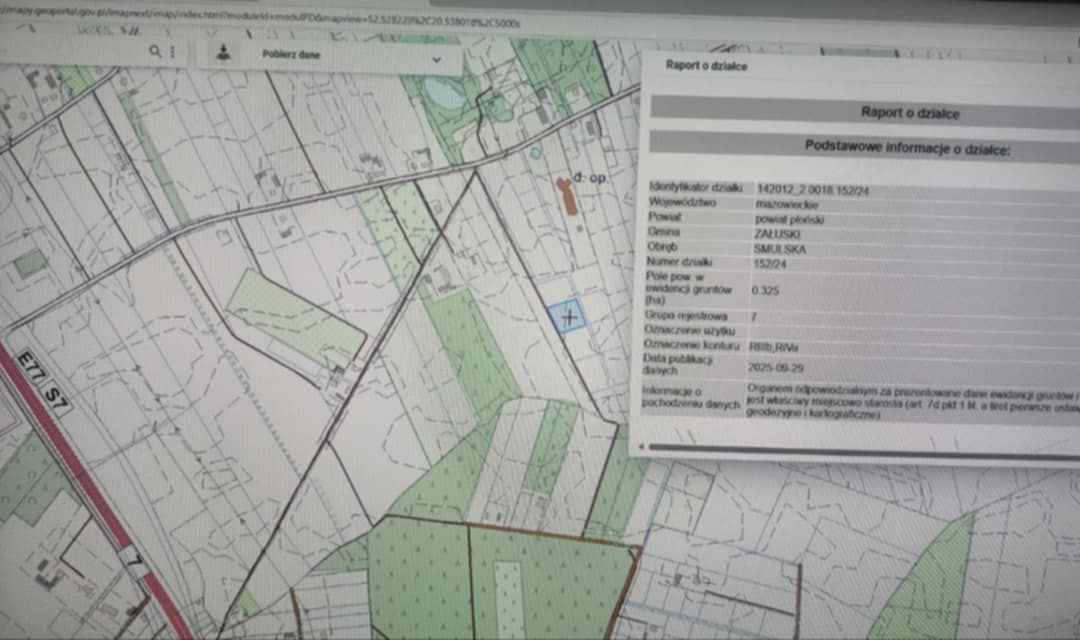Screen dimensions: 1080x640
Task: Click the 'Powiat' row label
Action: (x=665, y=216)
